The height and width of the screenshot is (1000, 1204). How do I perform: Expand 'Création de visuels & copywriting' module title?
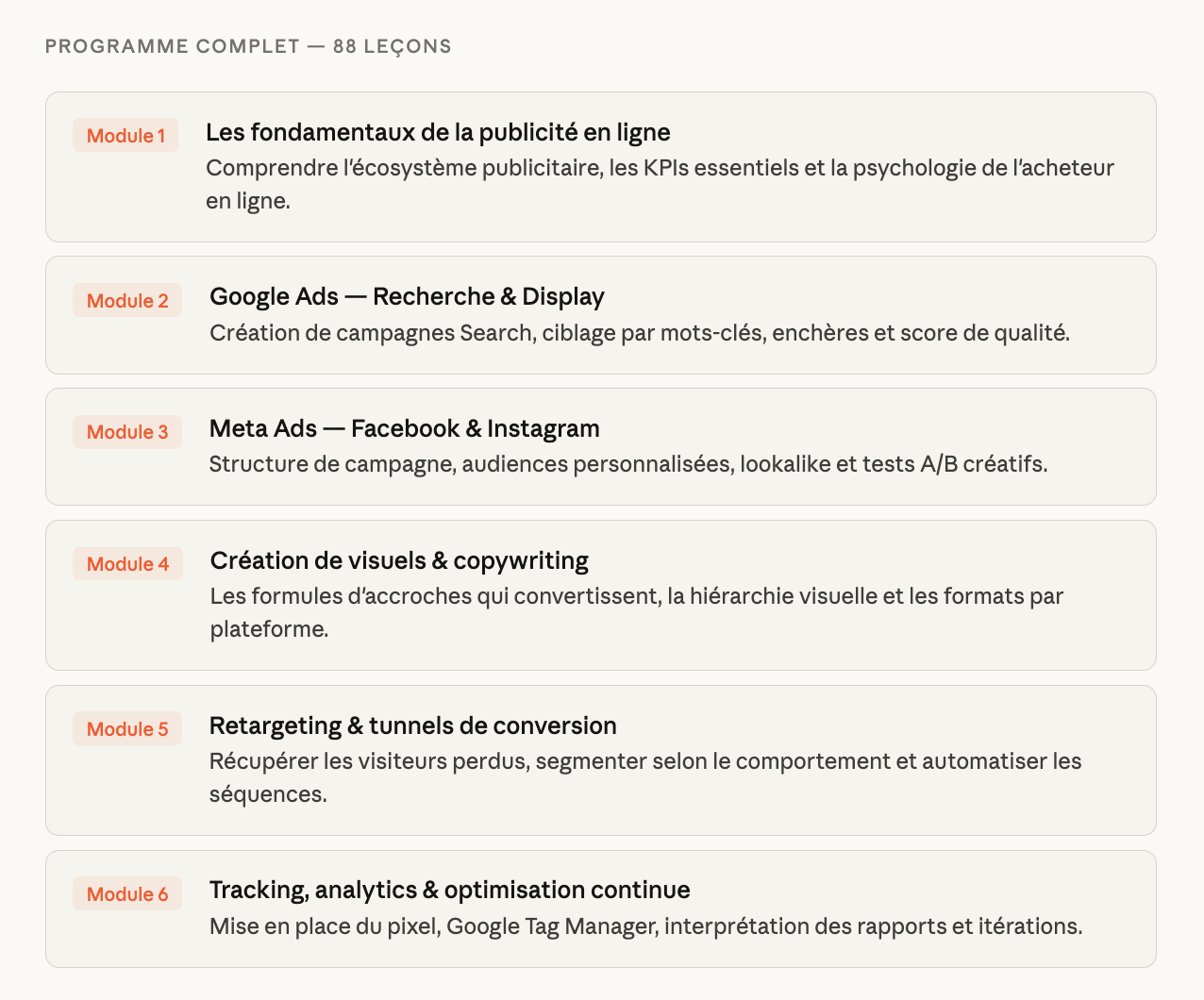399,561
